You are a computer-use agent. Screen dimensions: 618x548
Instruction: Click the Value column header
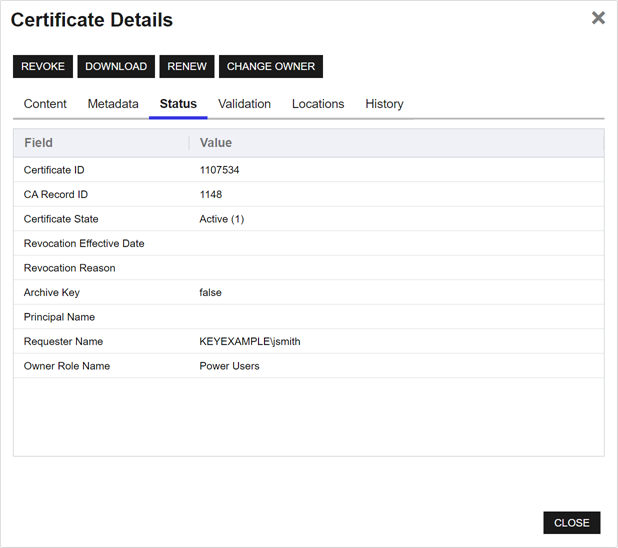216,143
